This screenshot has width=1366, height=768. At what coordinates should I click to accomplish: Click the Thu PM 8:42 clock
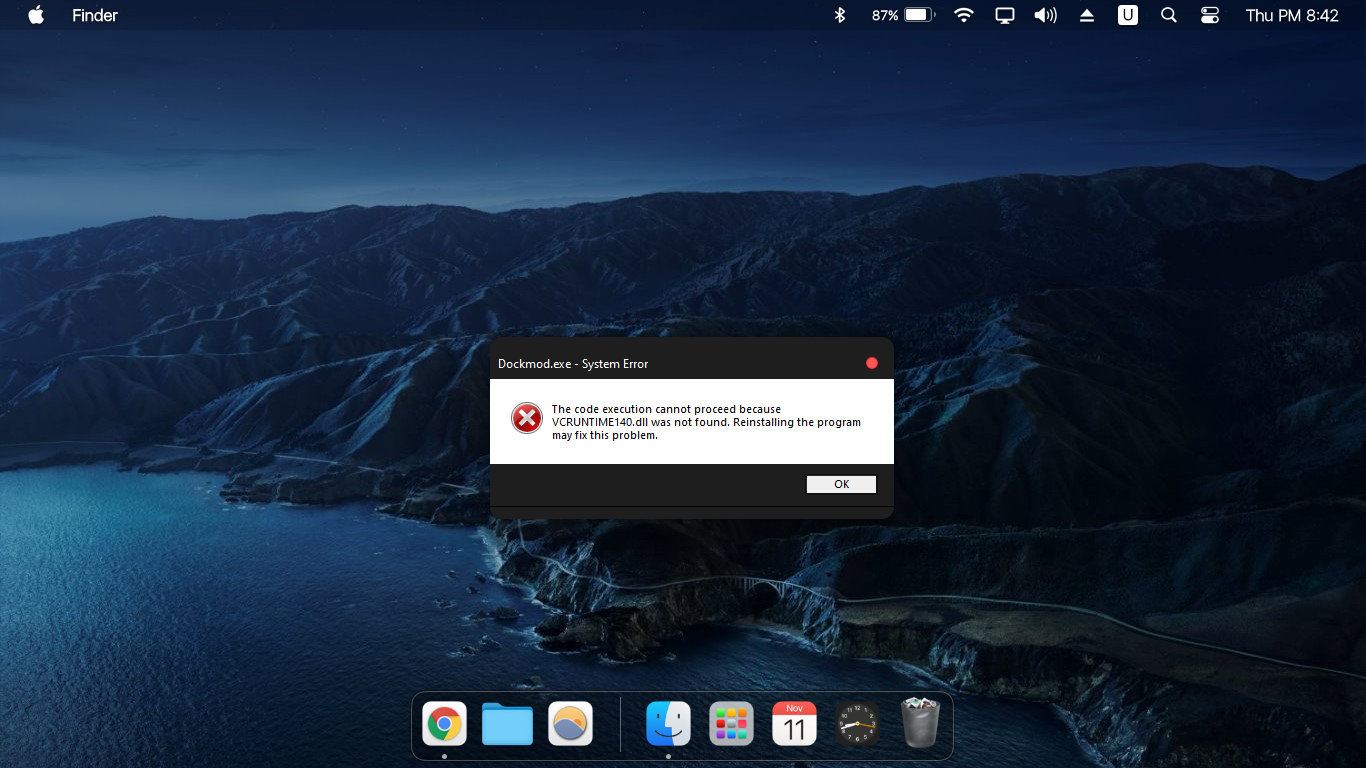click(1292, 15)
